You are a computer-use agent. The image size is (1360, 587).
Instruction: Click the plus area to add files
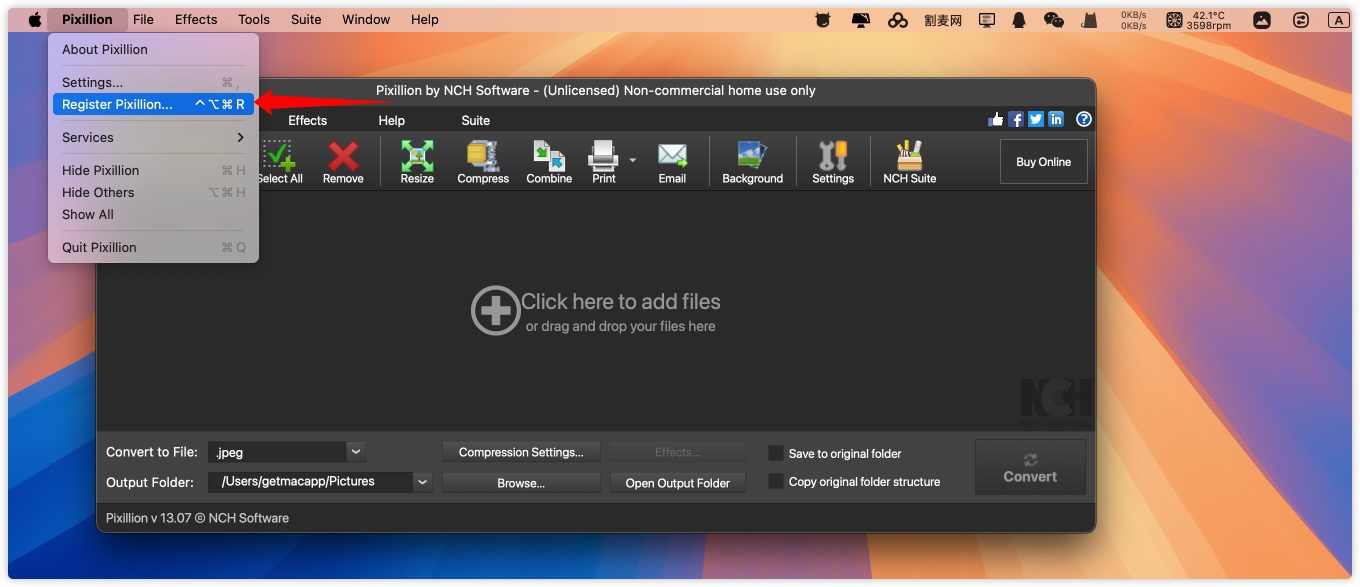tap(495, 311)
